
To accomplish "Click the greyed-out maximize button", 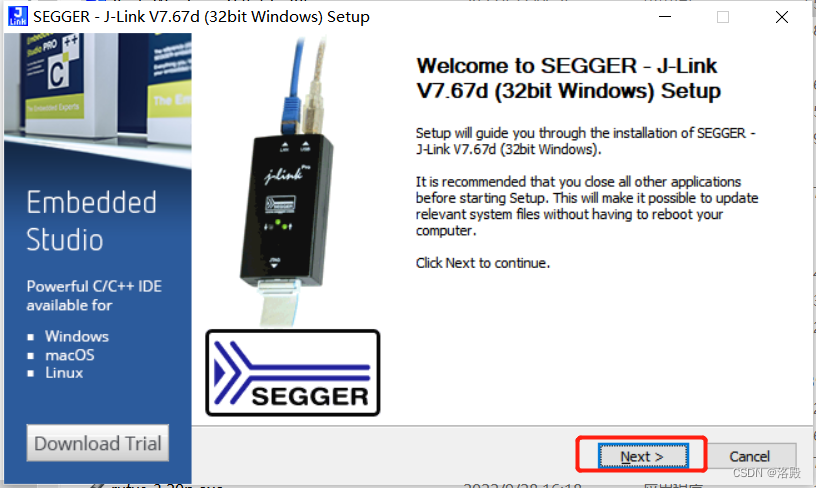I will click(723, 17).
